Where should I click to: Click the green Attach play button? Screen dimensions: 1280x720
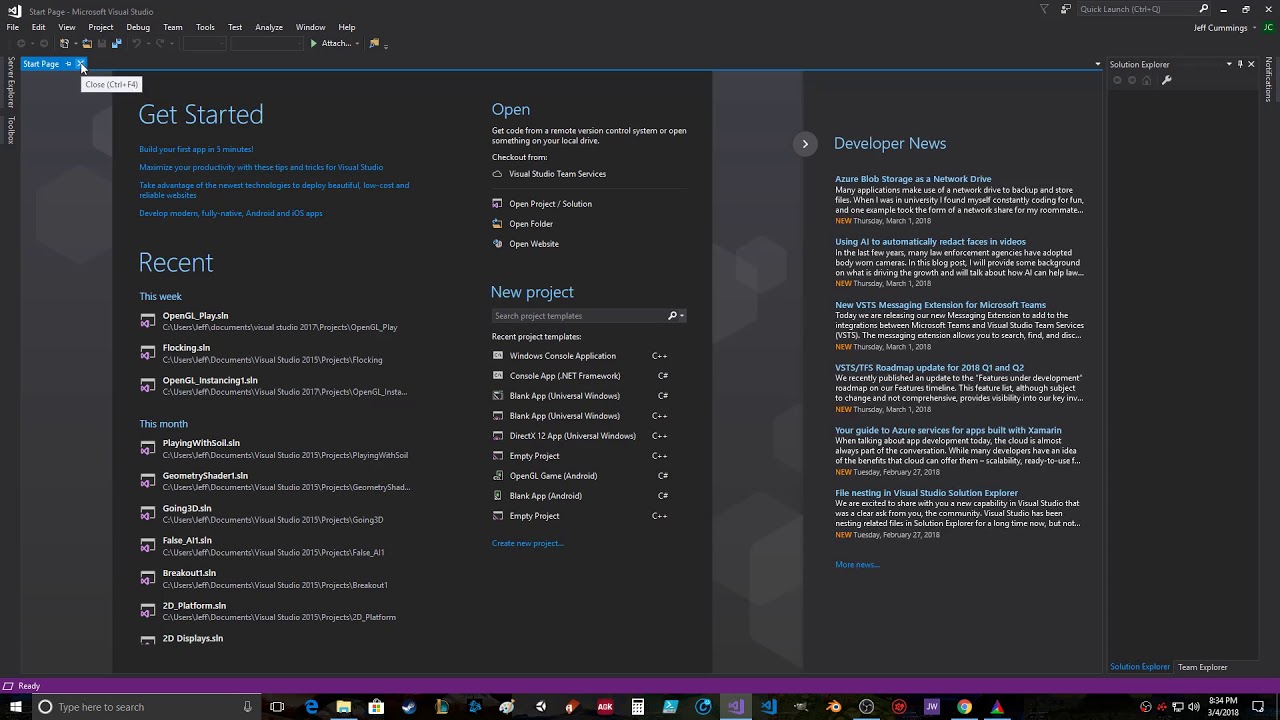(x=313, y=43)
